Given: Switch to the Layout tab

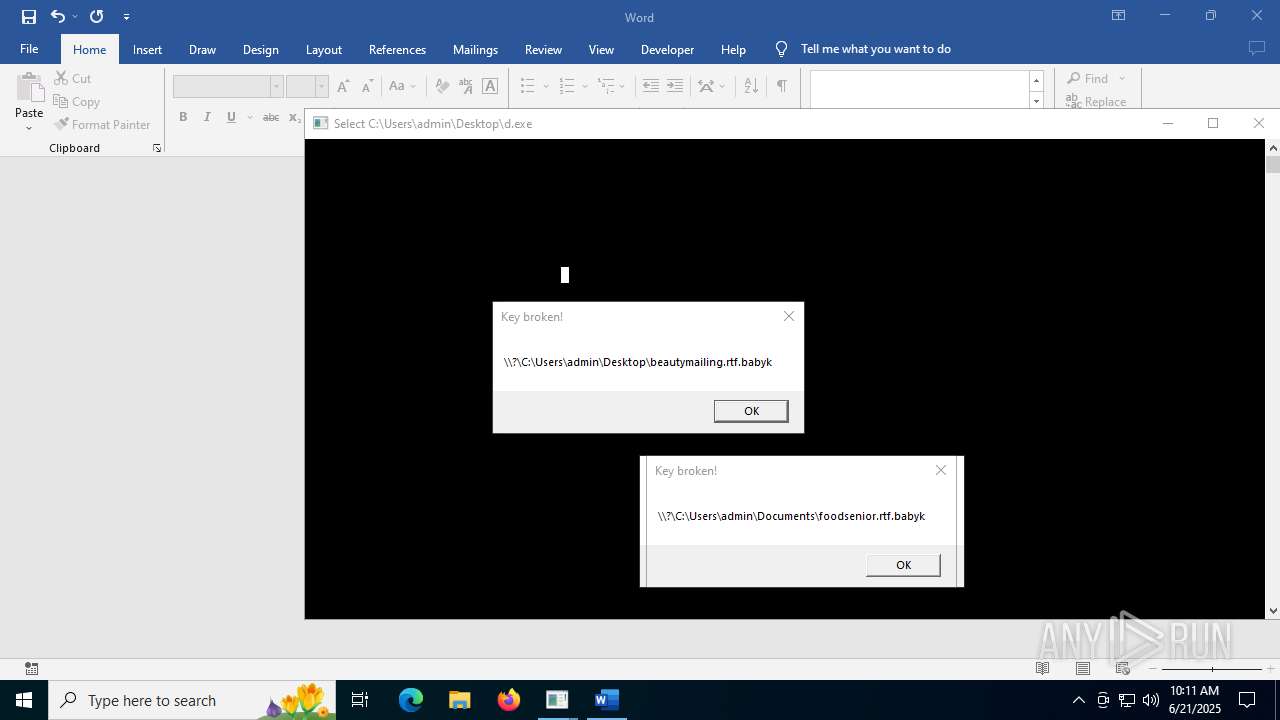Looking at the screenshot, I should tap(323, 49).
